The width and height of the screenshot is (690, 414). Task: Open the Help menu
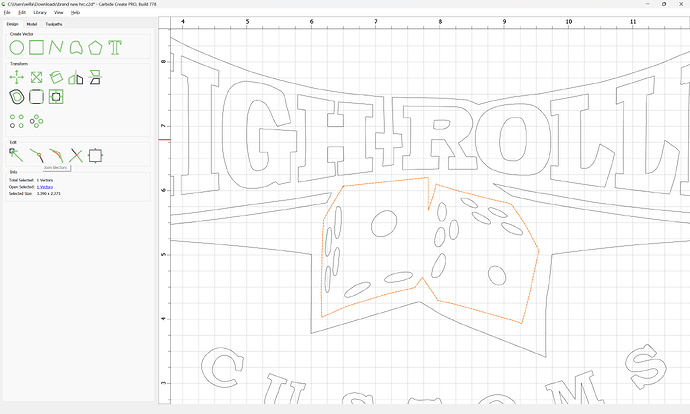point(76,12)
